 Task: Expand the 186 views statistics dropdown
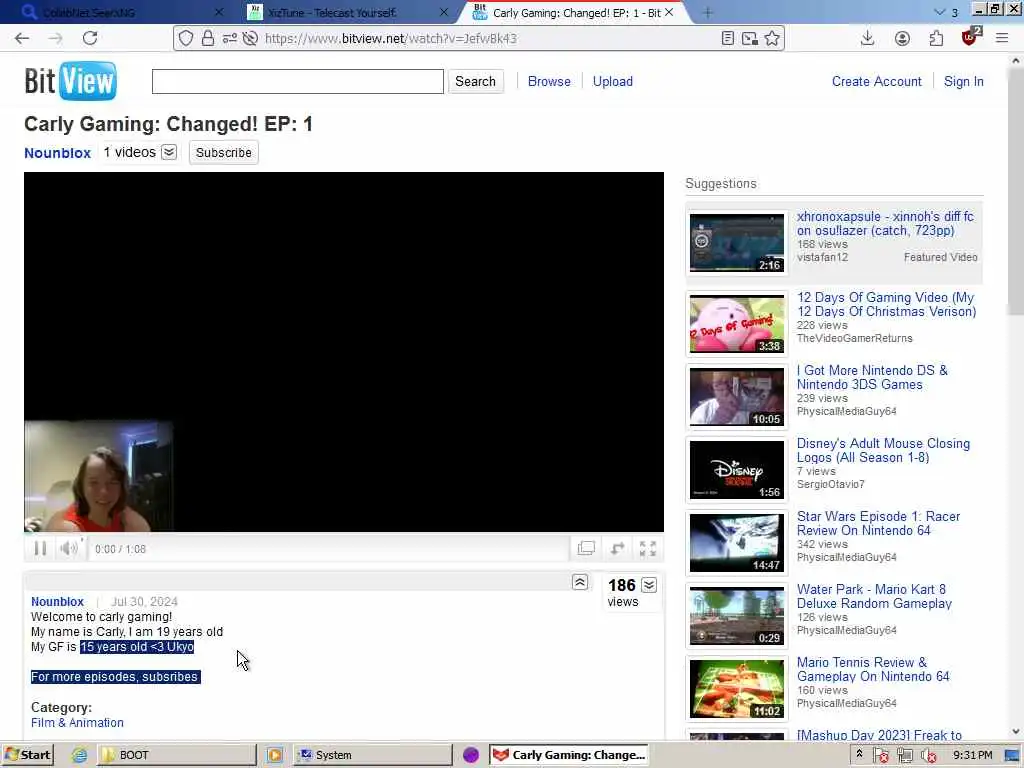[649, 585]
